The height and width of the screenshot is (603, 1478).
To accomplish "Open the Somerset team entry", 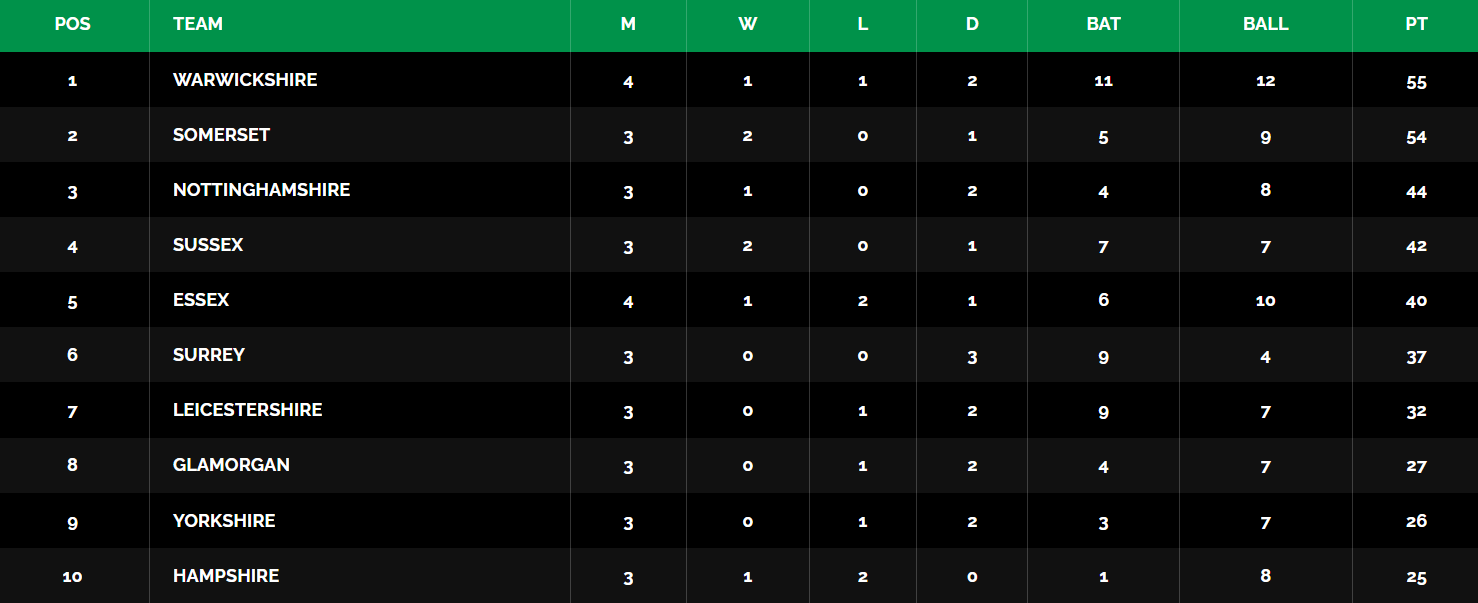I will [221, 135].
